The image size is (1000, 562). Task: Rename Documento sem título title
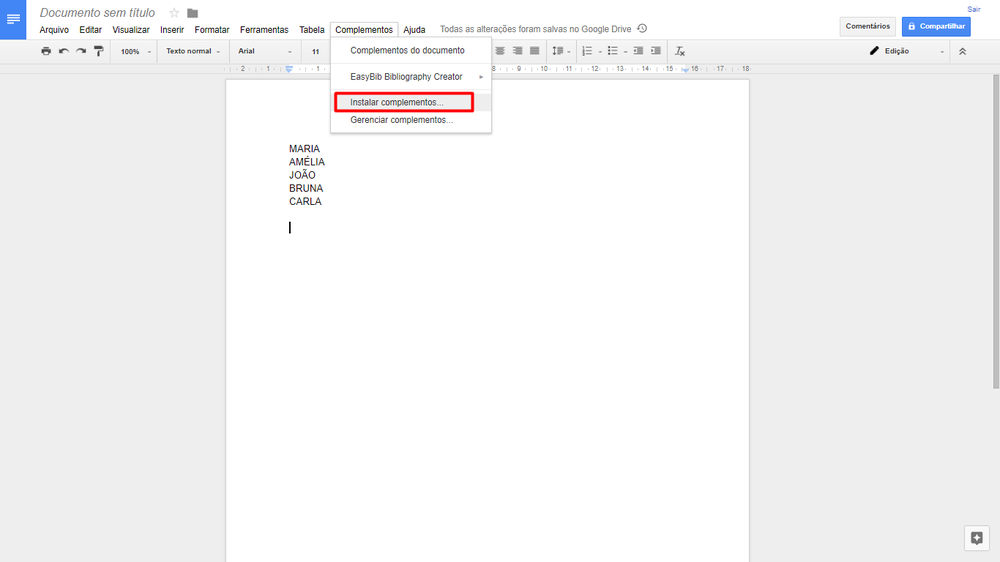97,13
